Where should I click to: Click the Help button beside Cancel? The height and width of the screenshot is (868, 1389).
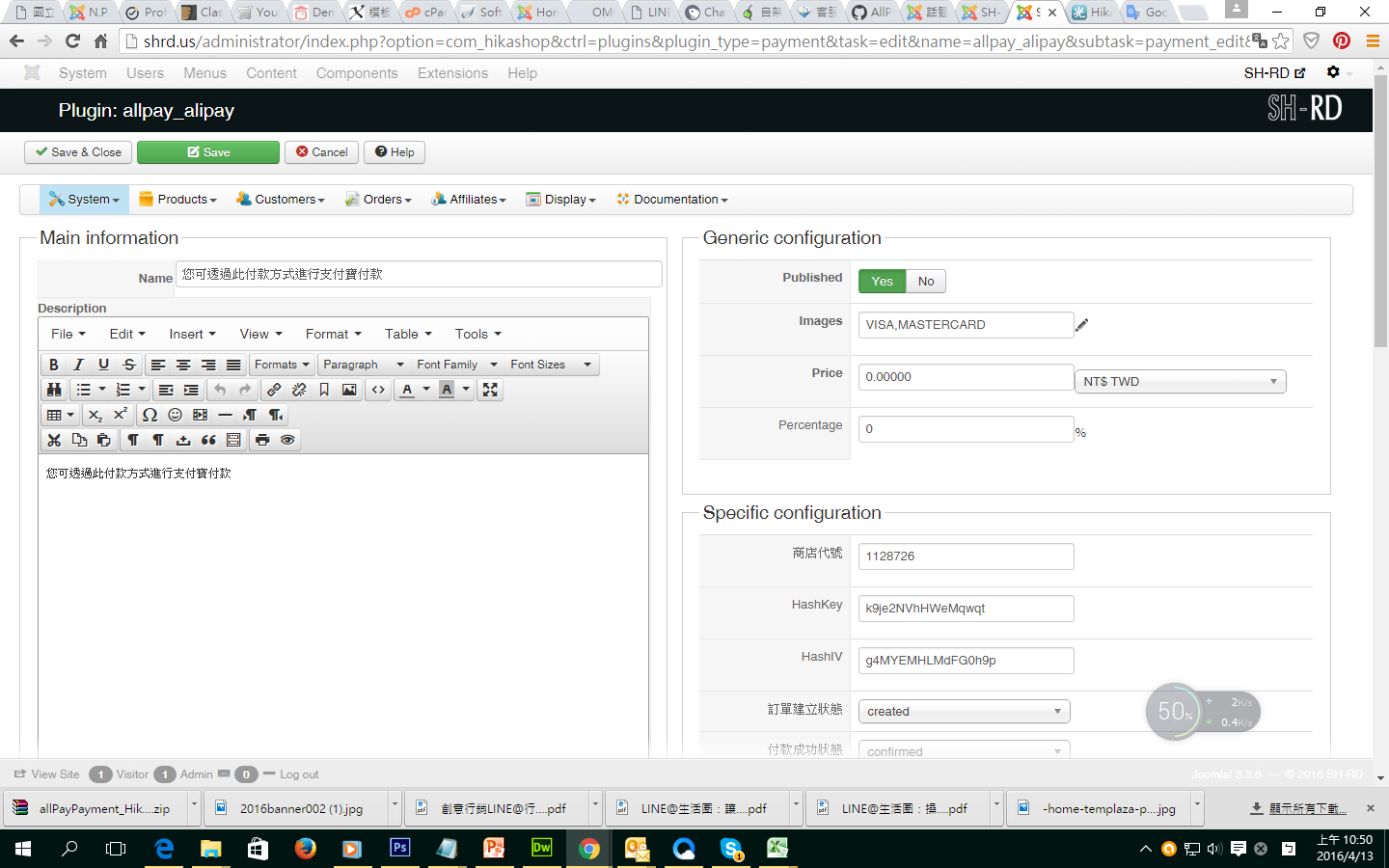coord(395,152)
